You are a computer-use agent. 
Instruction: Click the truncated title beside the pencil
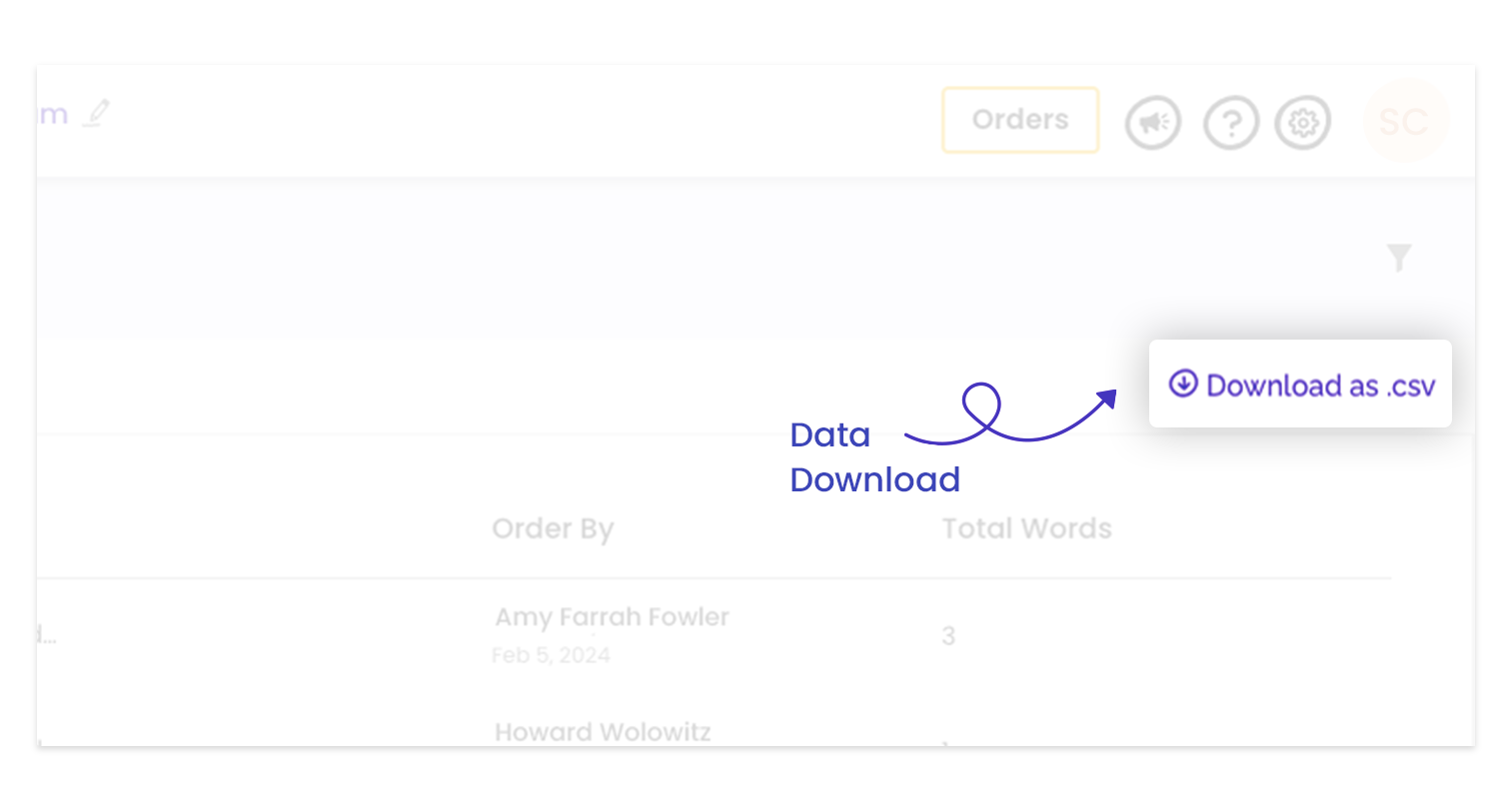(x=53, y=115)
